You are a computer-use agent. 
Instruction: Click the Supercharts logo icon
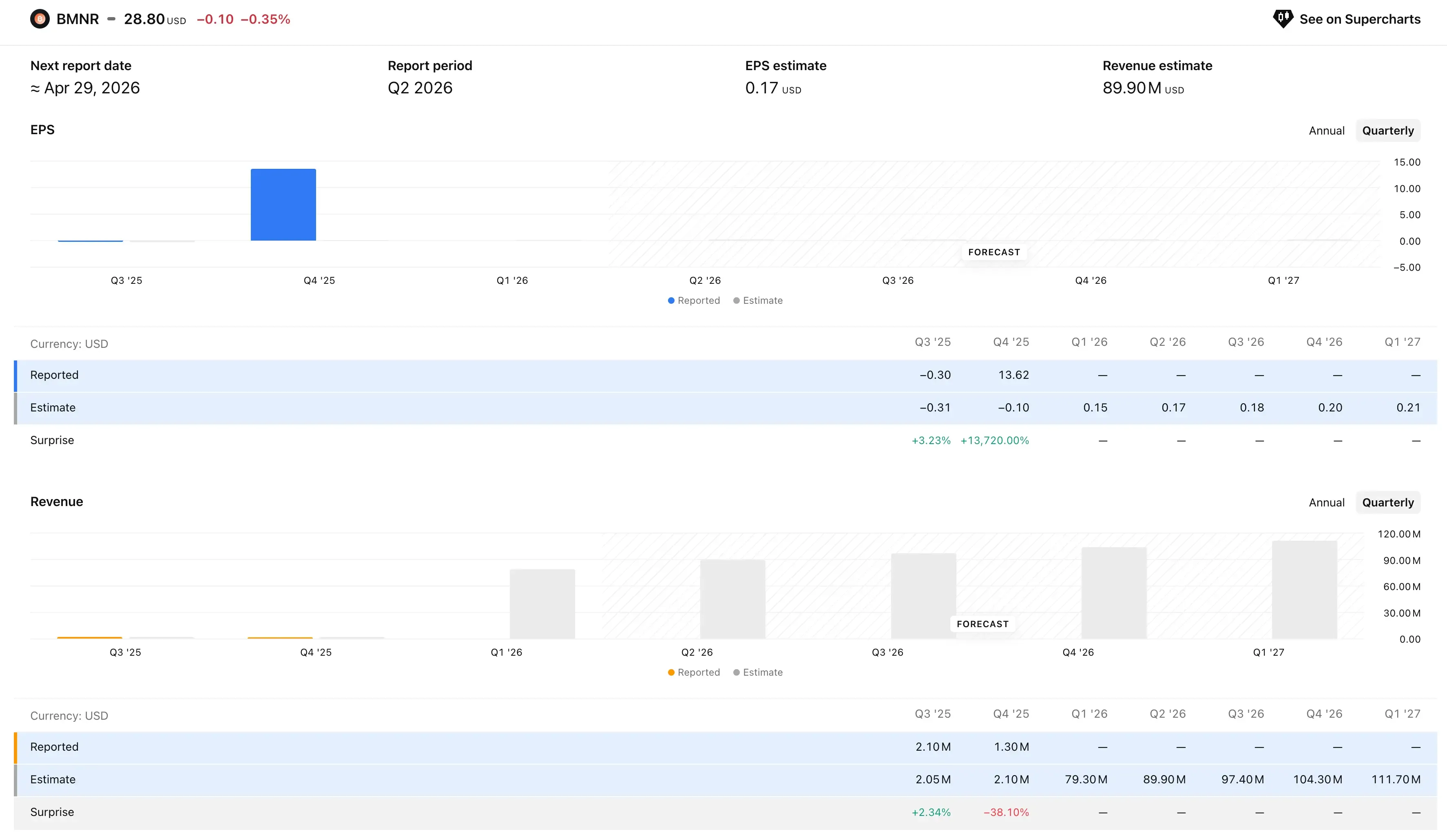1282,18
